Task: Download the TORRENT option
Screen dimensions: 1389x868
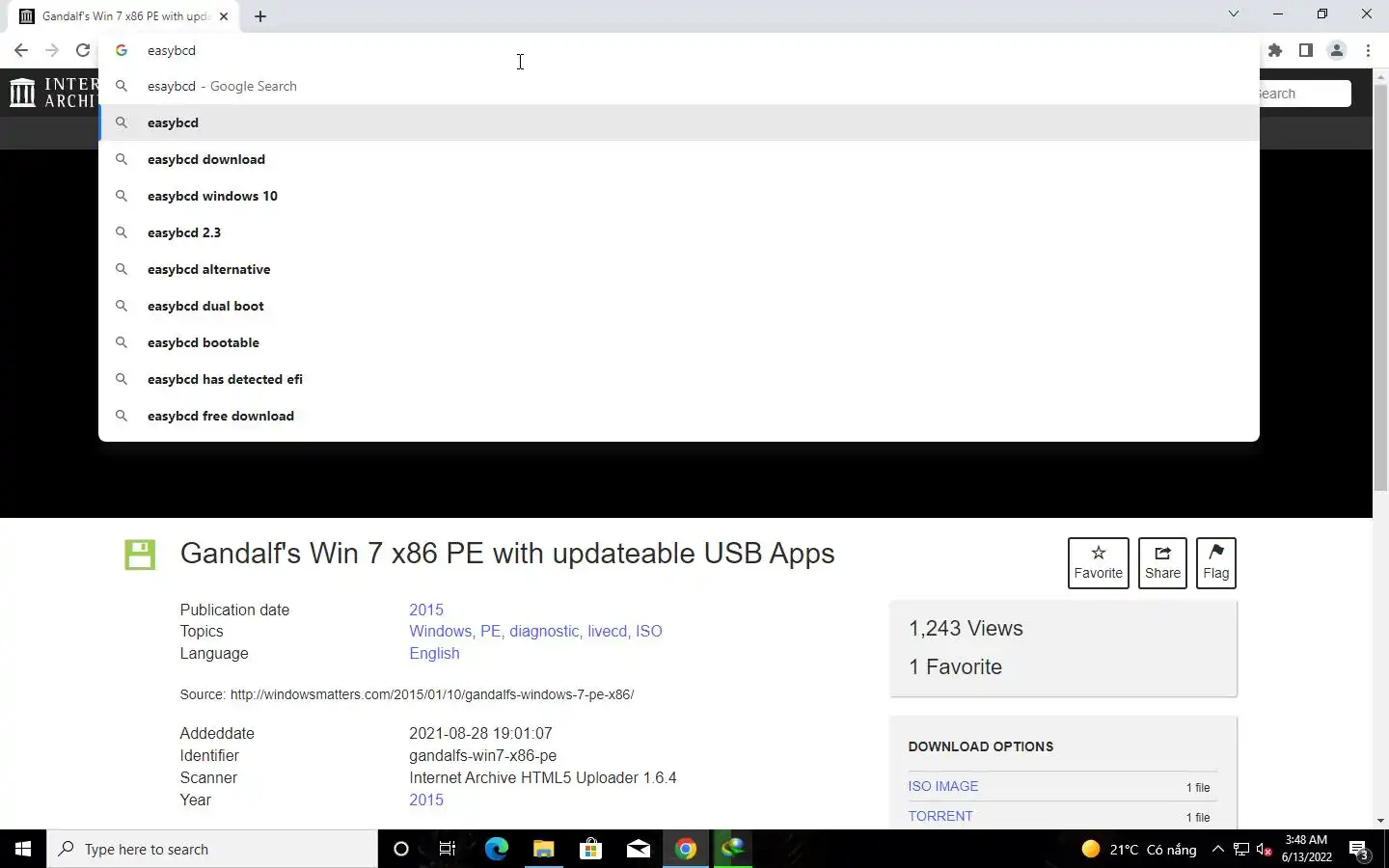Action: [940, 816]
